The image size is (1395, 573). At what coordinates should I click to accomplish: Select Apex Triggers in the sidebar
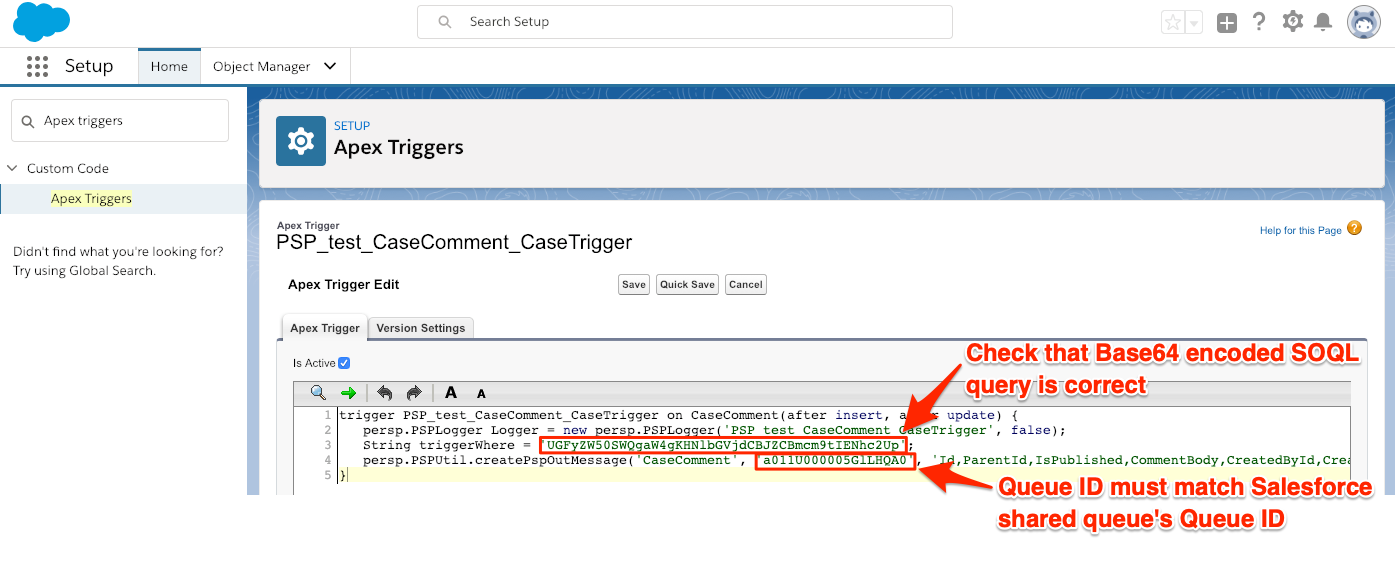[x=91, y=198]
